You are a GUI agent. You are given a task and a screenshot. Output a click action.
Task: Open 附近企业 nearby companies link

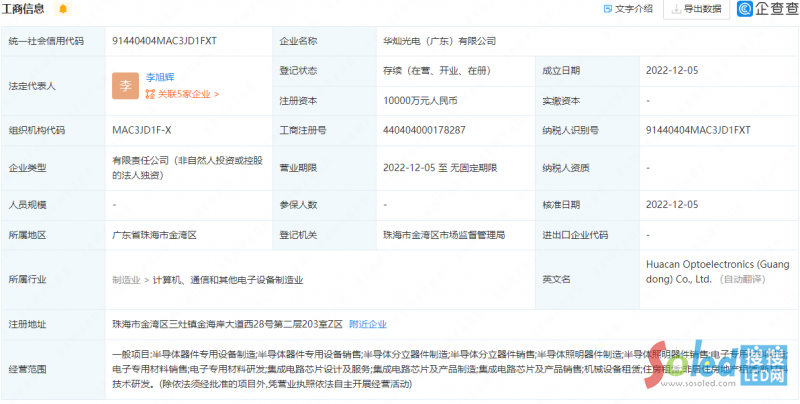coord(368,324)
